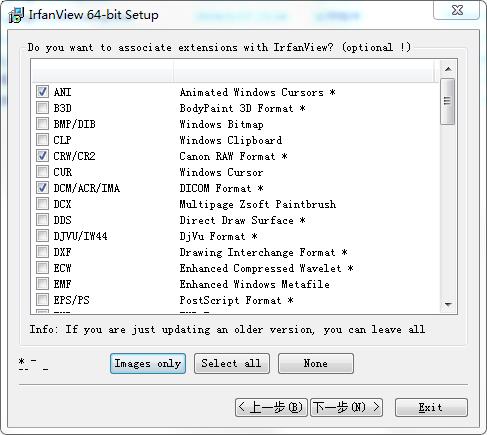The image size is (487, 435).
Task: Click the vertical scrollbar thumb
Action: [x=447, y=101]
